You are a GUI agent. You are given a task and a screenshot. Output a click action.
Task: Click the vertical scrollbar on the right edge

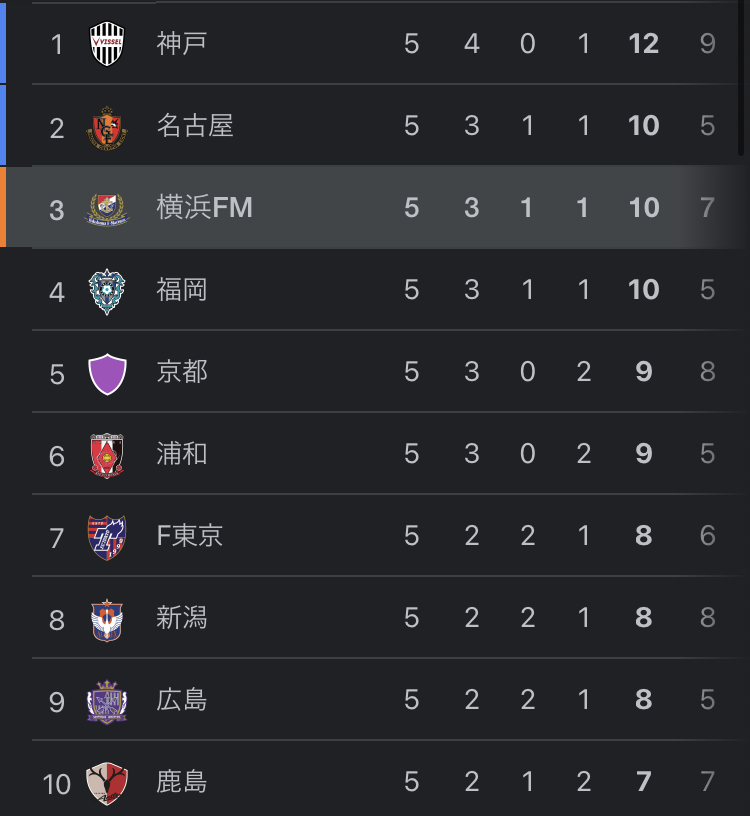pos(741,78)
